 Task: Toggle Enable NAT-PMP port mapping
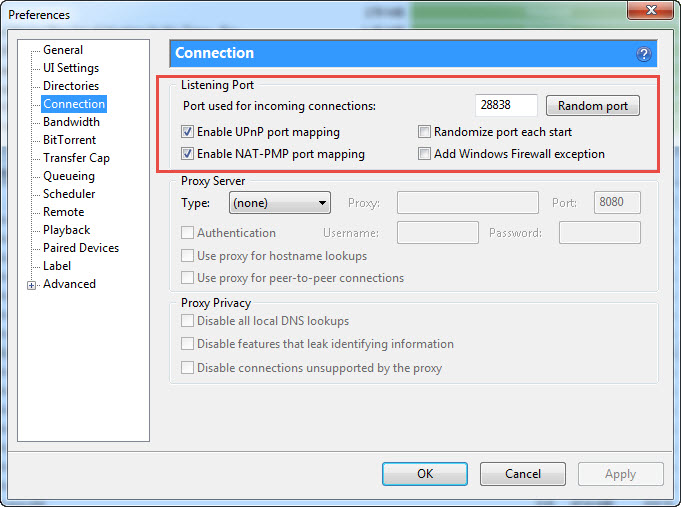coord(187,154)
